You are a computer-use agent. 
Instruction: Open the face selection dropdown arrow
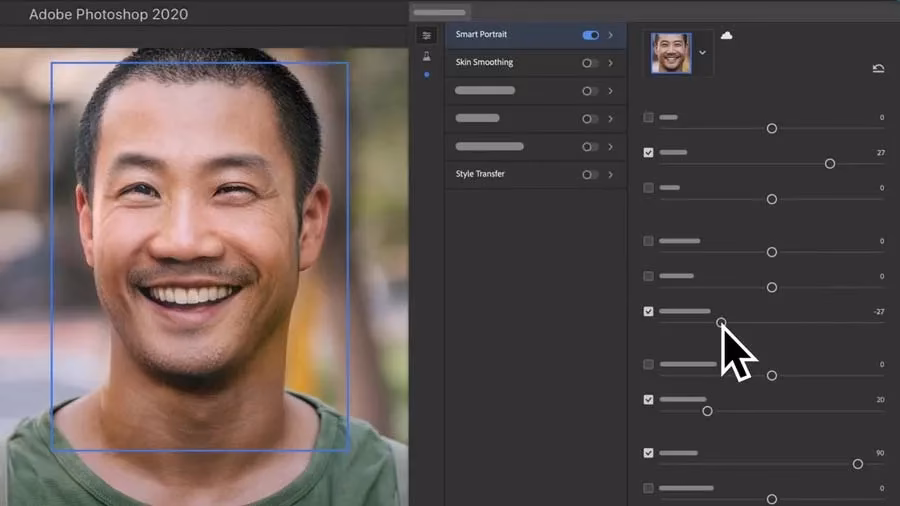pos(702,53)
